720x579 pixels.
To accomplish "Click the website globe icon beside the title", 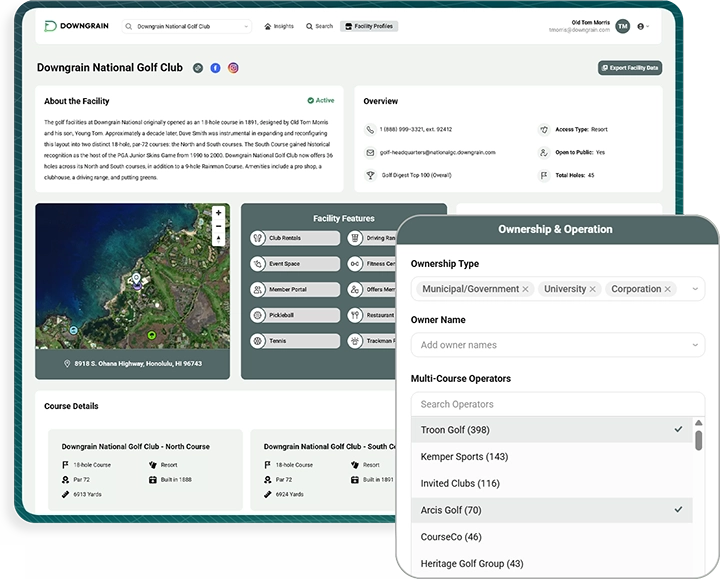I will click(198, 68).
